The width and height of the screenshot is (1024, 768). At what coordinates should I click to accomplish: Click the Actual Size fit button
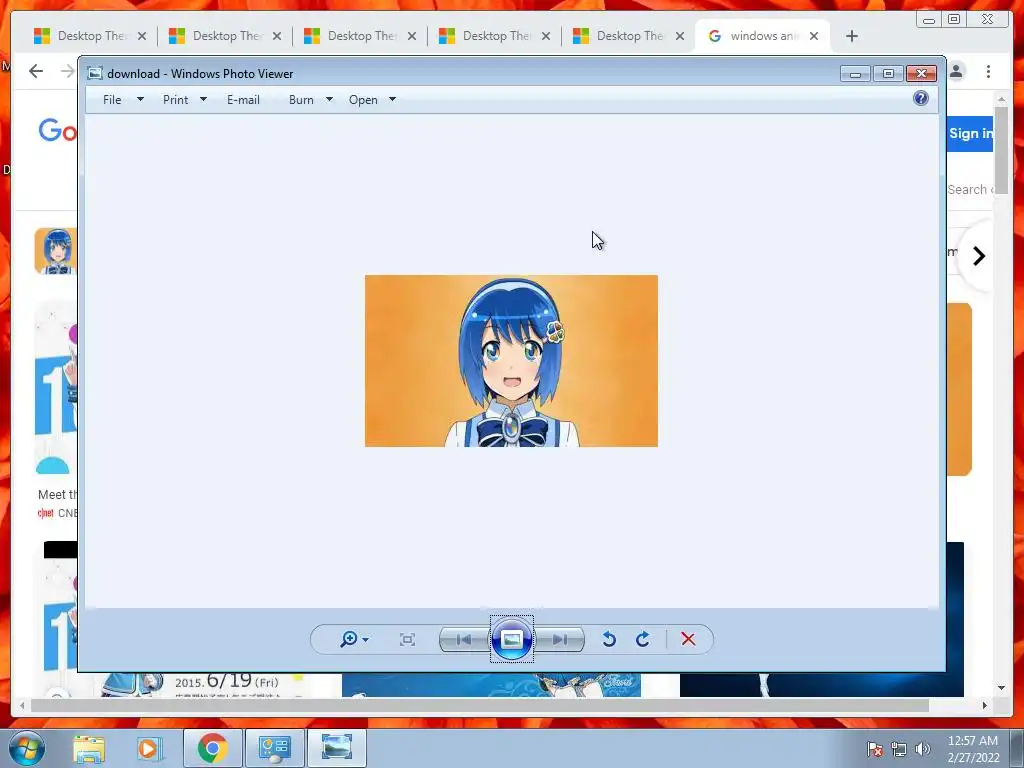407,639
